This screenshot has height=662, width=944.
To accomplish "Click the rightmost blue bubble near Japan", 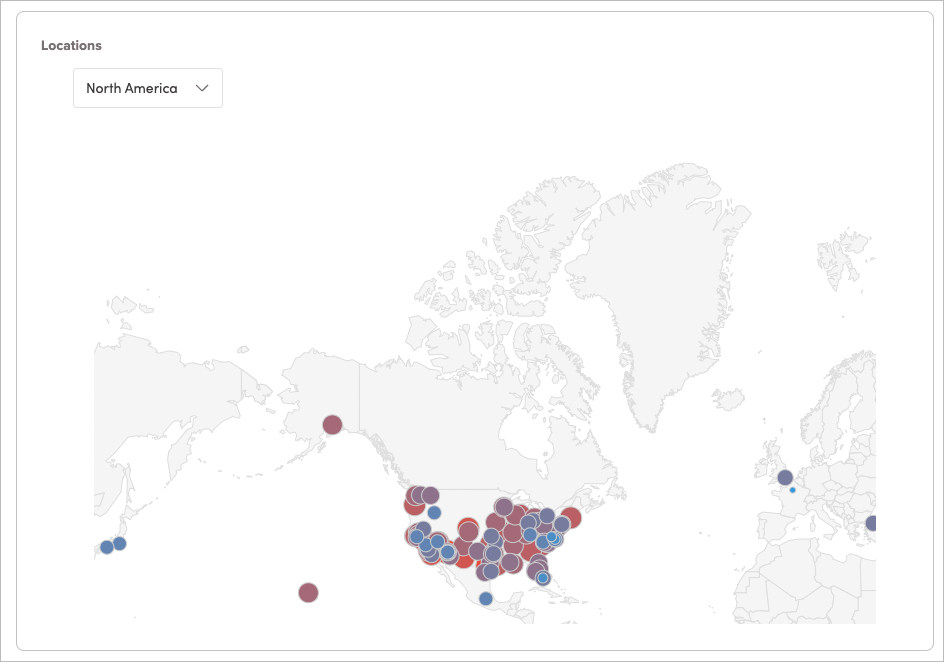I will pos(120,543).
